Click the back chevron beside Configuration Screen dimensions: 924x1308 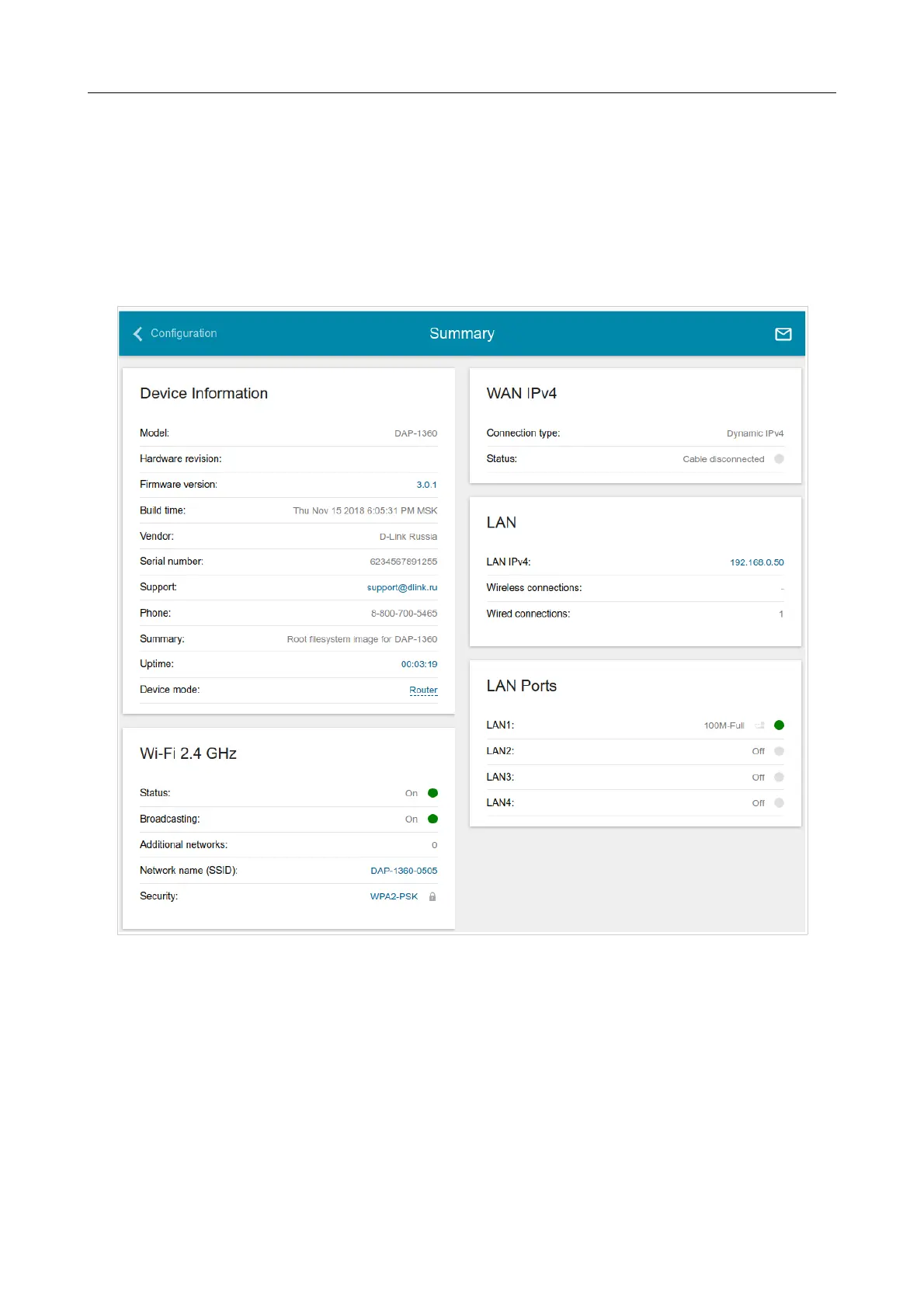click(x=138, y=334)
